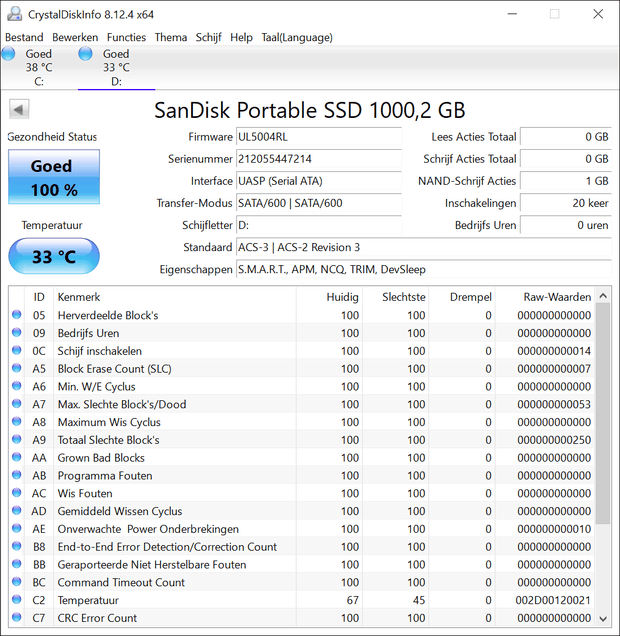Click the Serienummer field 212055447214

(319, 159)
